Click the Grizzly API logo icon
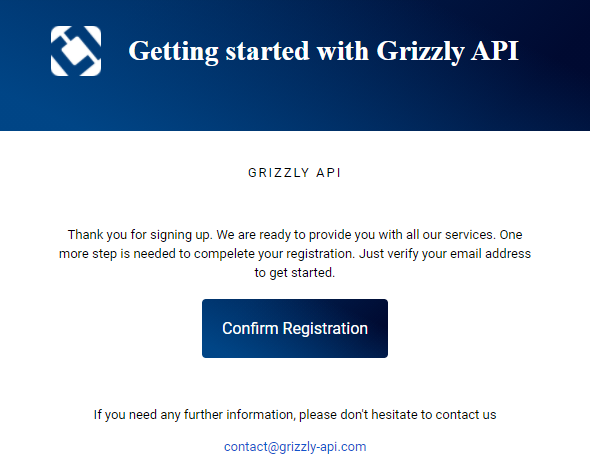This screenshot has height=464, width=590. pyautogui.click(x=76, y=51)
